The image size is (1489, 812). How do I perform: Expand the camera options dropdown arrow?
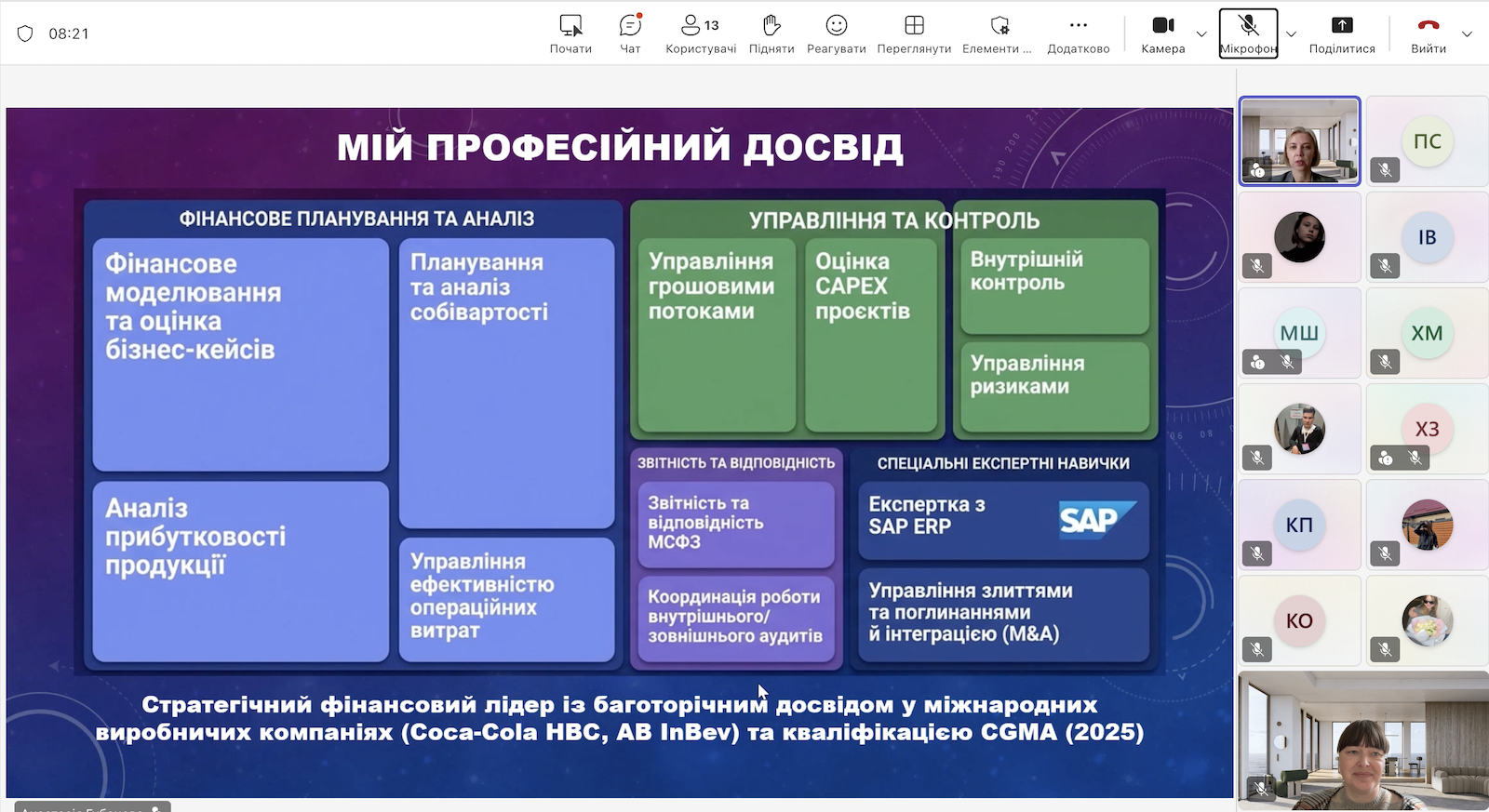point(1201,34)
